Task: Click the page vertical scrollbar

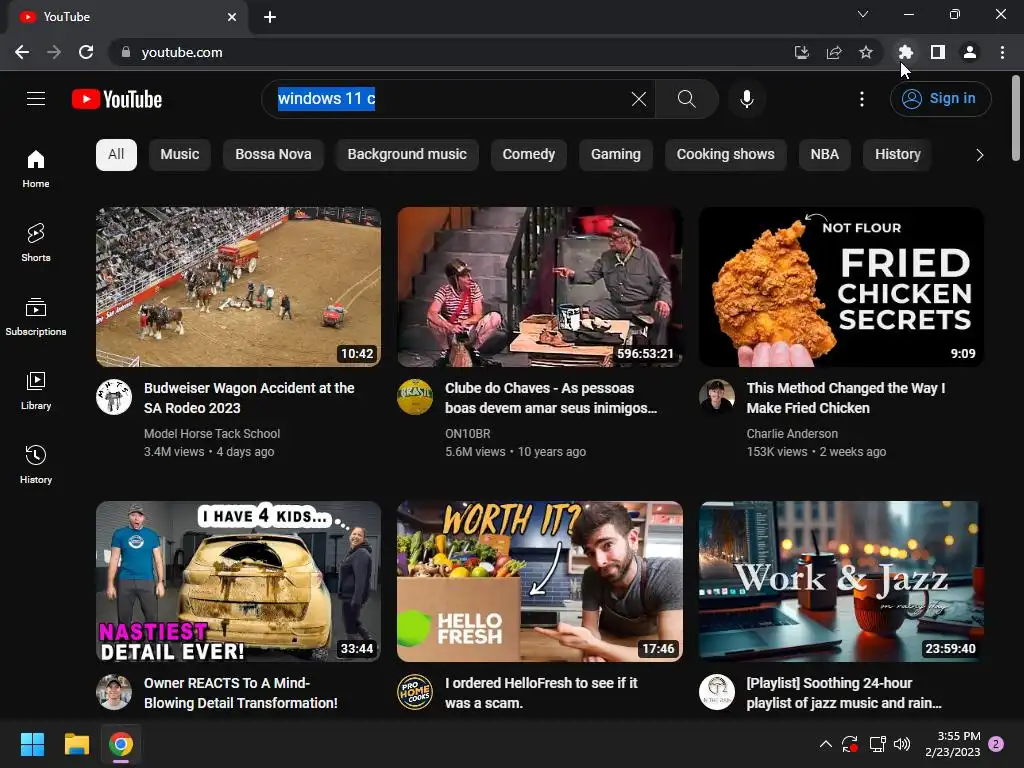Action: [x=1016, y=118]
